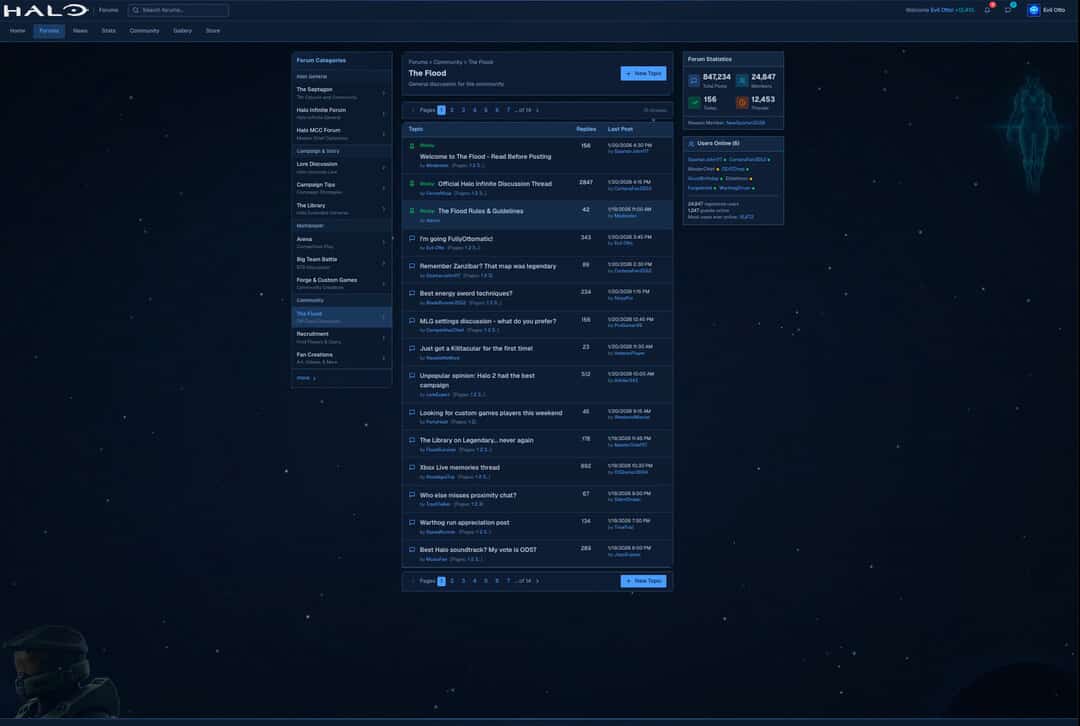
Task: Click the Users Online panel icon
Action: click(x=691, y=142)
